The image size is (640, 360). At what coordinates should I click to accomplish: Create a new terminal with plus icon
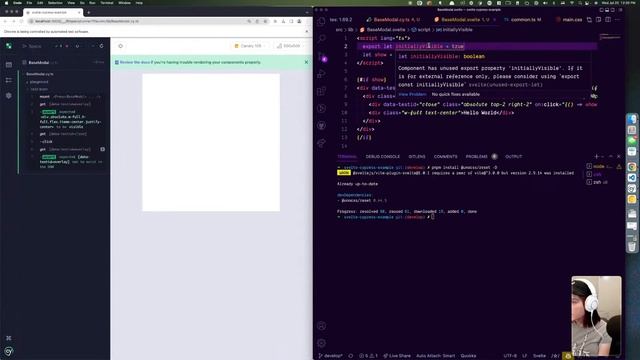tap(596, 157)
